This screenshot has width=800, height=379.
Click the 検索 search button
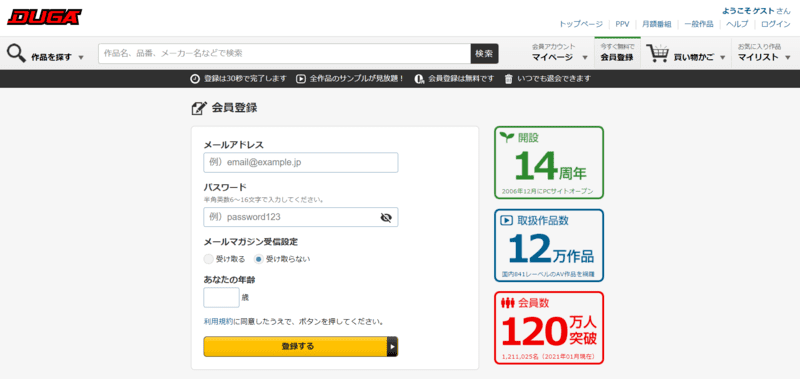coord(484,54)
